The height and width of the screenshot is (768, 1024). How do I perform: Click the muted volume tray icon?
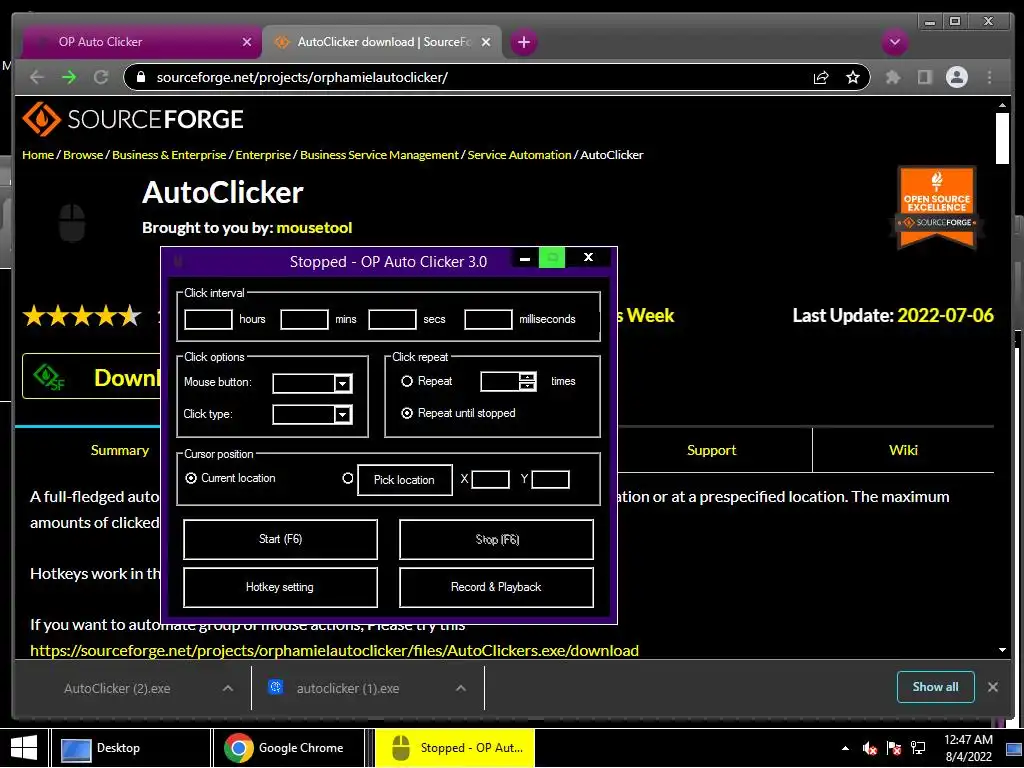[x=869, y=748]
